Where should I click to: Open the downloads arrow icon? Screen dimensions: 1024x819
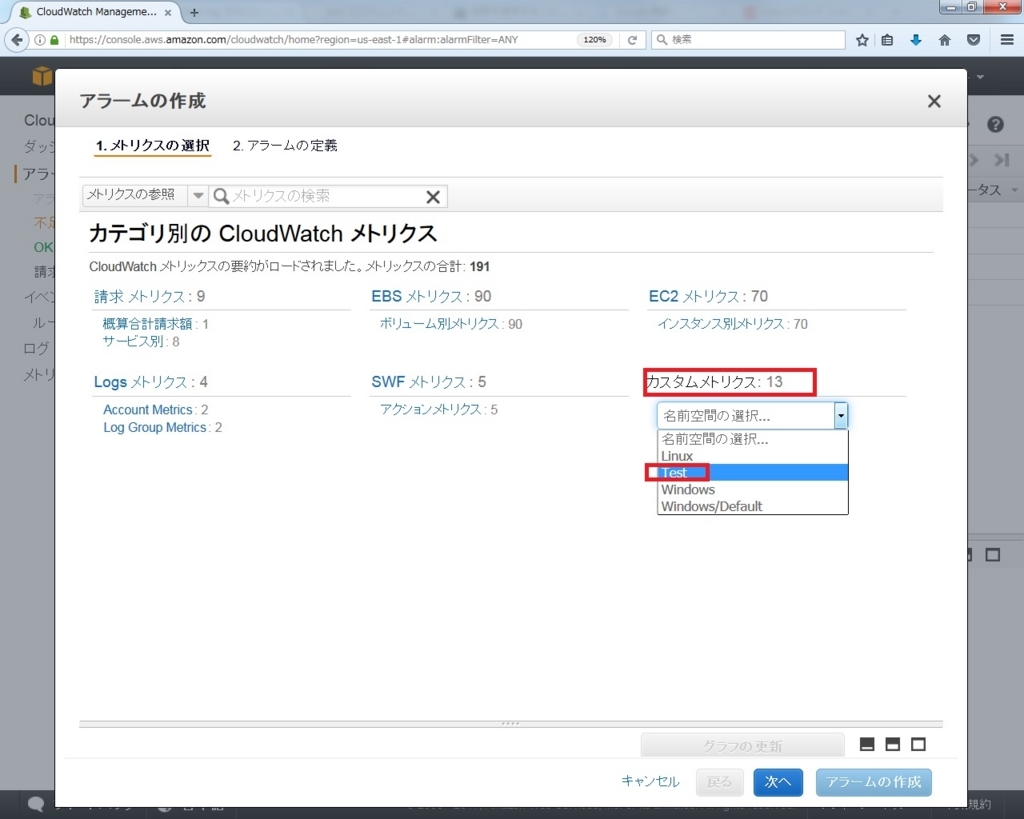tap(916, 40)
